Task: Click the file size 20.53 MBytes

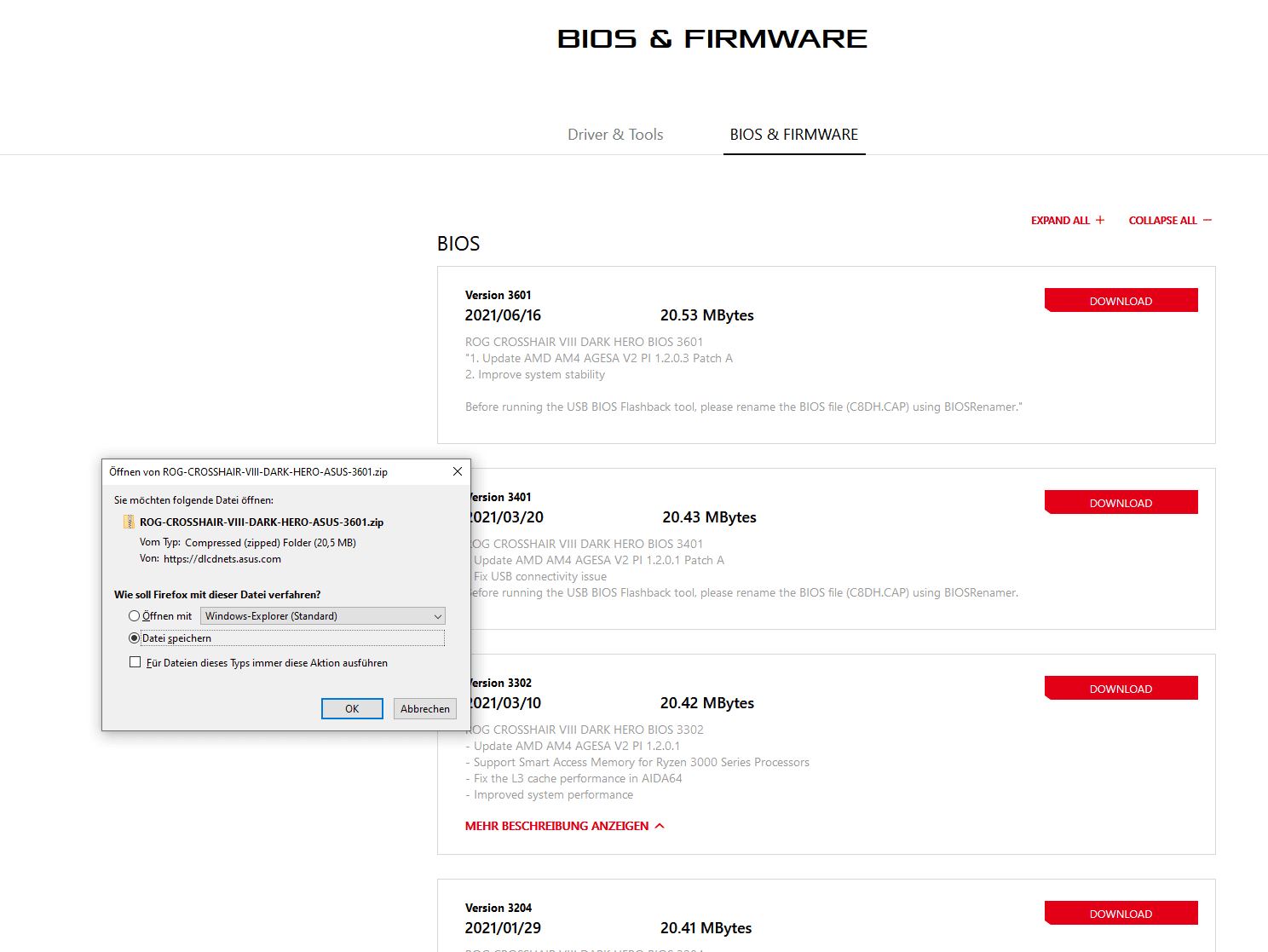Action: click(x=707, y=315)
